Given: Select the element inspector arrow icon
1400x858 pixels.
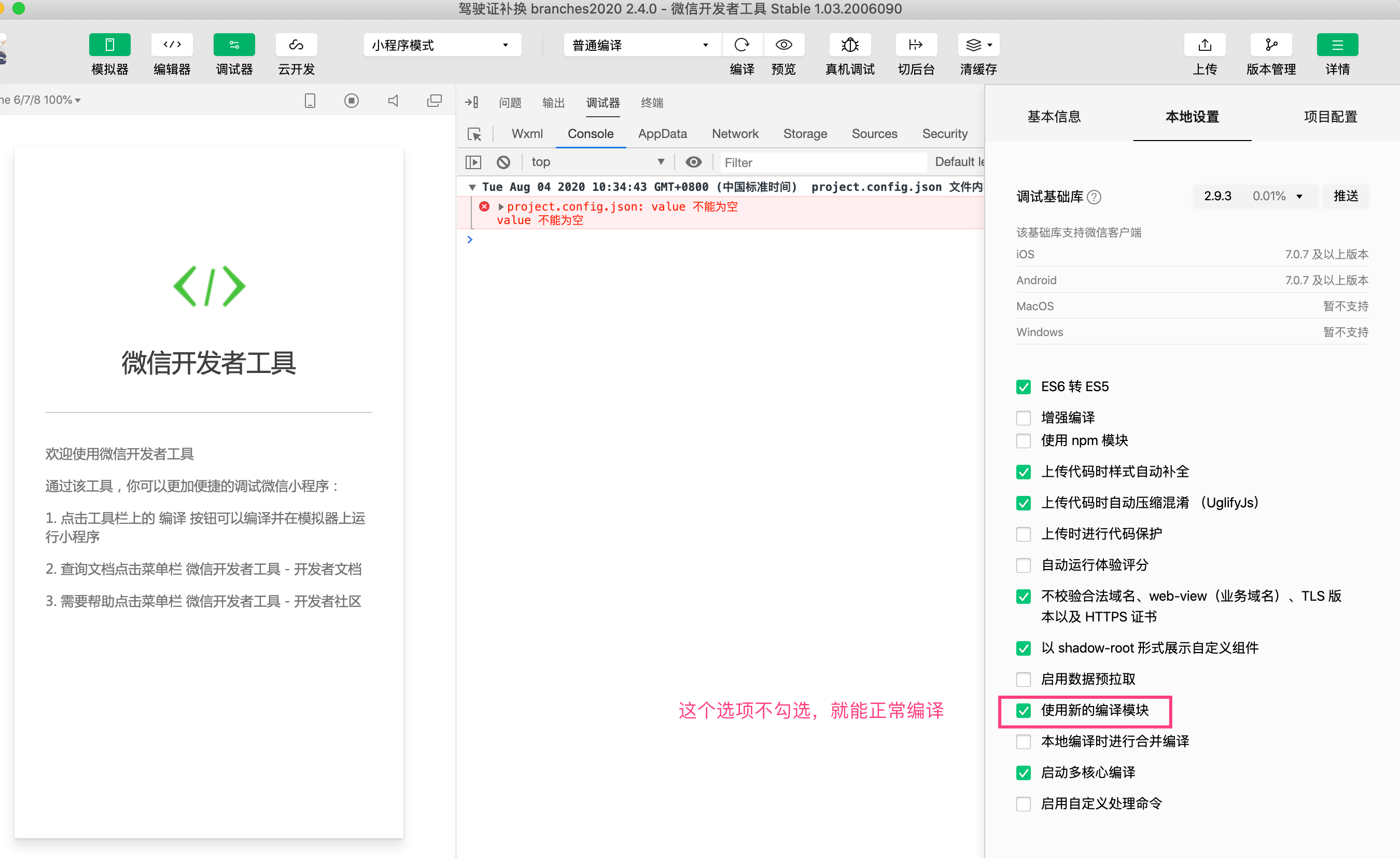Looking at the screenshot, I should (474, 134).
